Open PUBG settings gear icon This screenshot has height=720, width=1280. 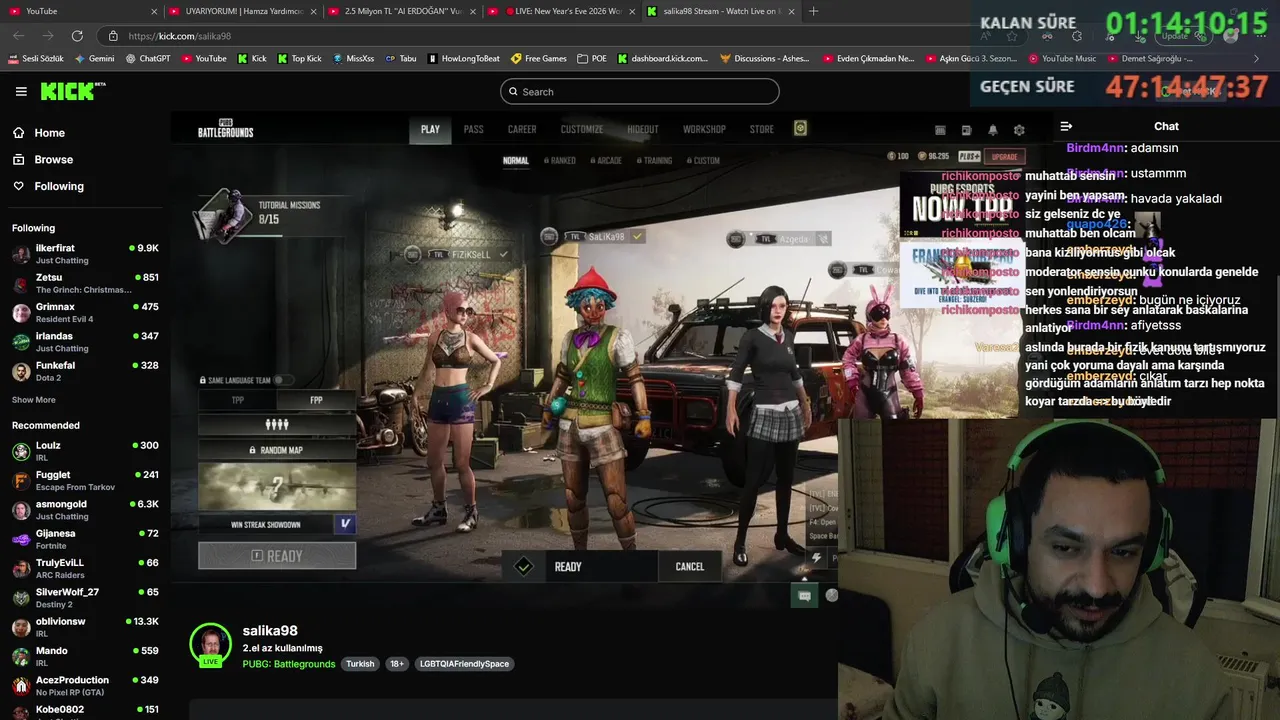pos(1019,130)
